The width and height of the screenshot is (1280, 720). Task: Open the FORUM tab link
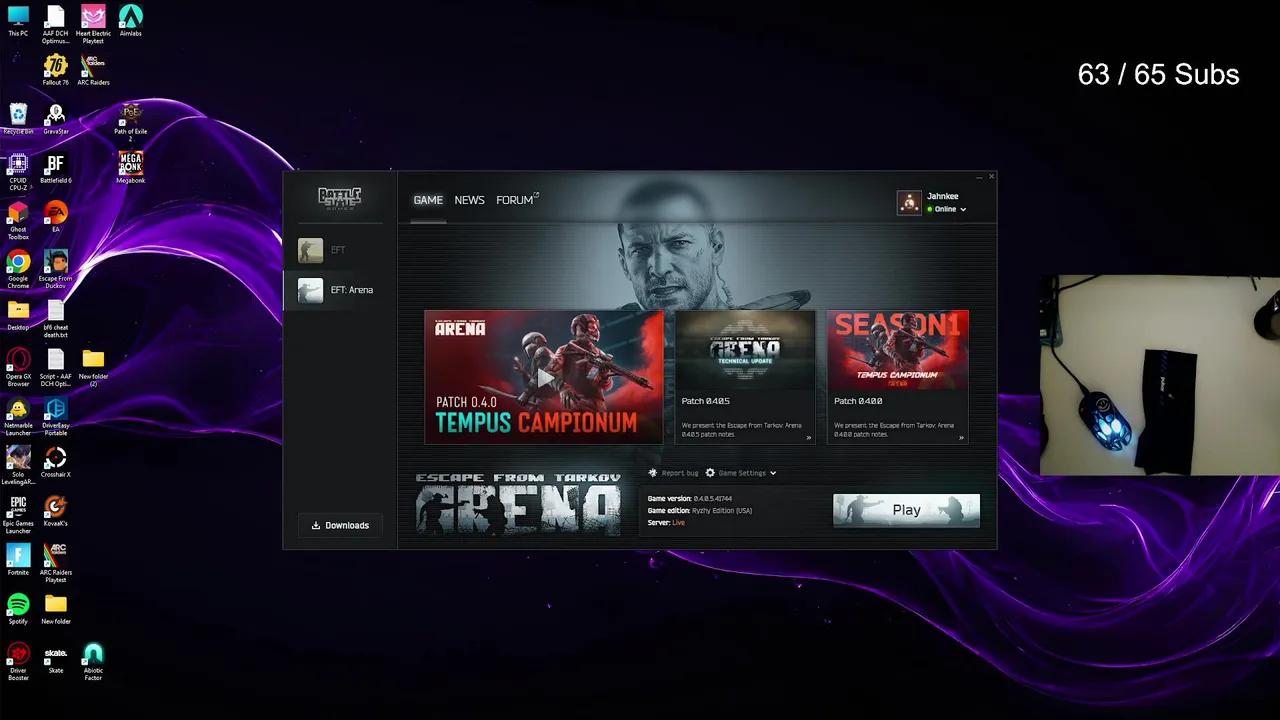tap(517, 200)
